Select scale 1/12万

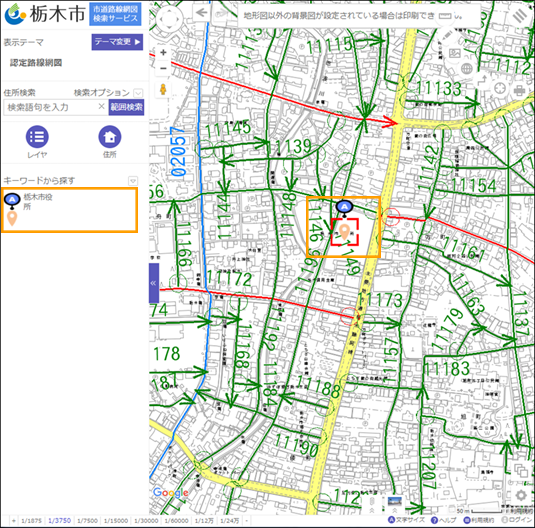pos(204,521)
